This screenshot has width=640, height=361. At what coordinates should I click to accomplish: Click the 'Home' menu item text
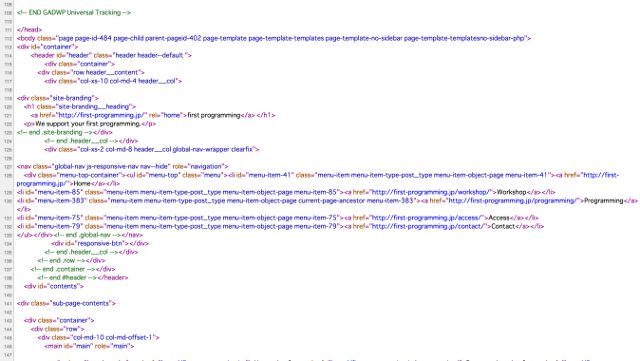pos(82,184)
